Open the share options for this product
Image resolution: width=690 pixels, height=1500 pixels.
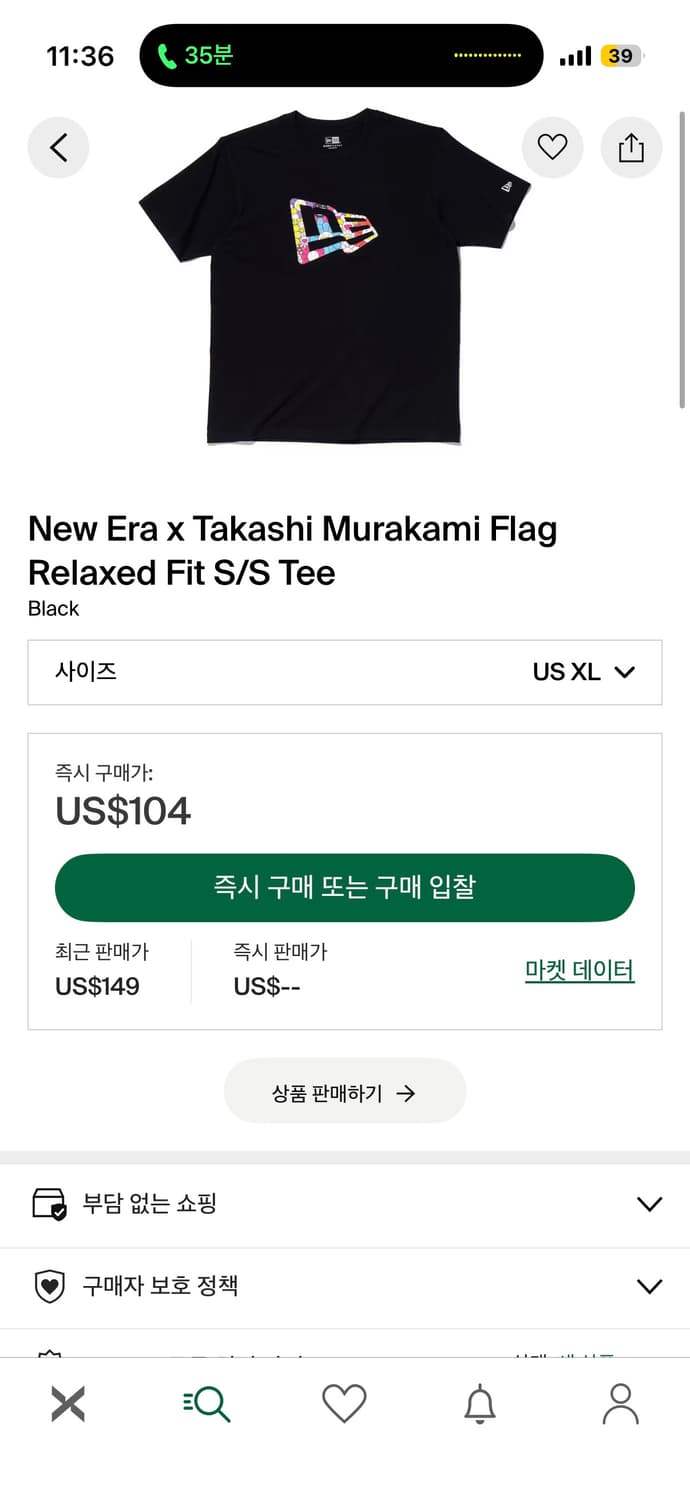pos(631,147)
